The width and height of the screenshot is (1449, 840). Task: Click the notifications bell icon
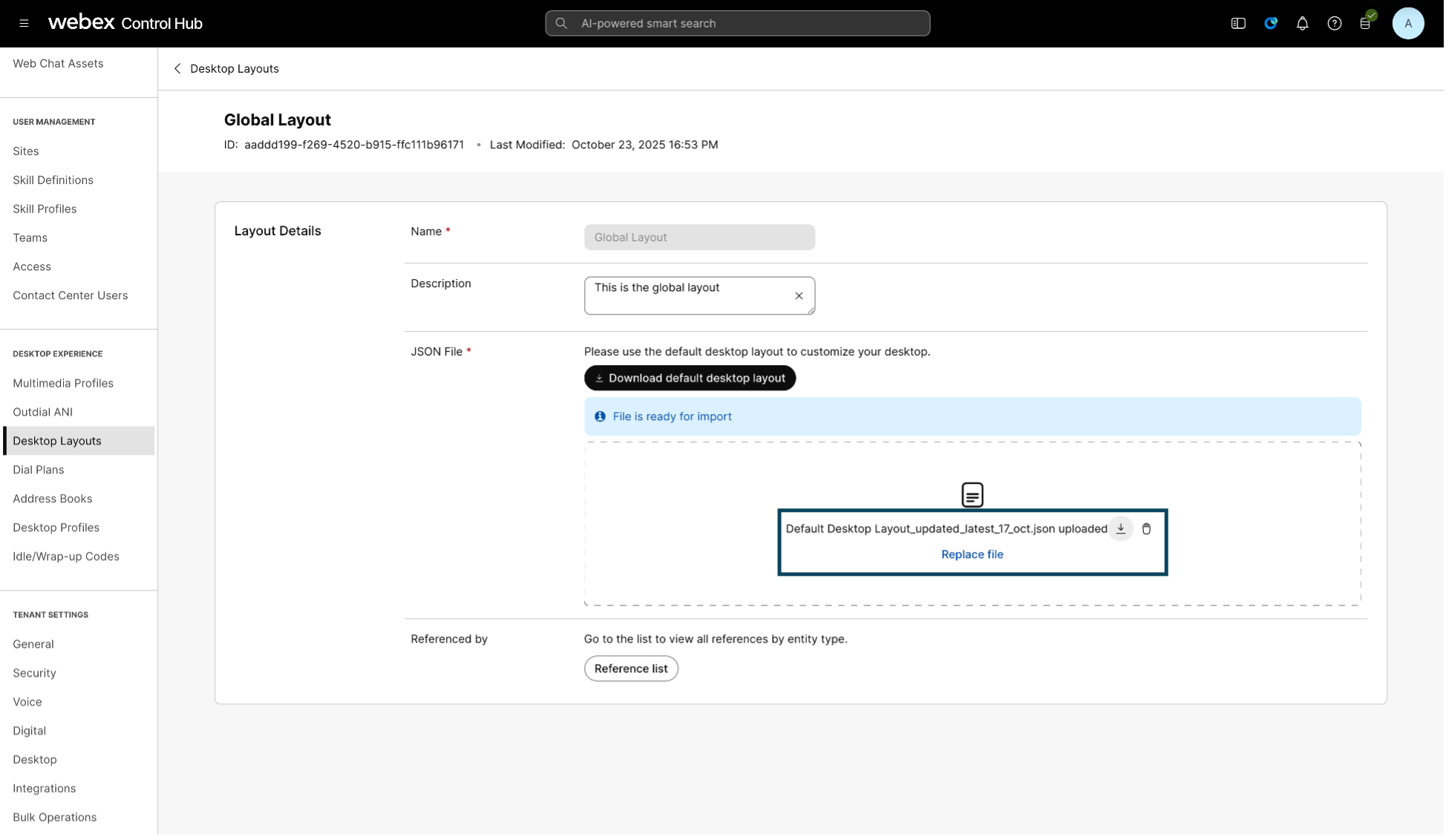click(1302, 24)
